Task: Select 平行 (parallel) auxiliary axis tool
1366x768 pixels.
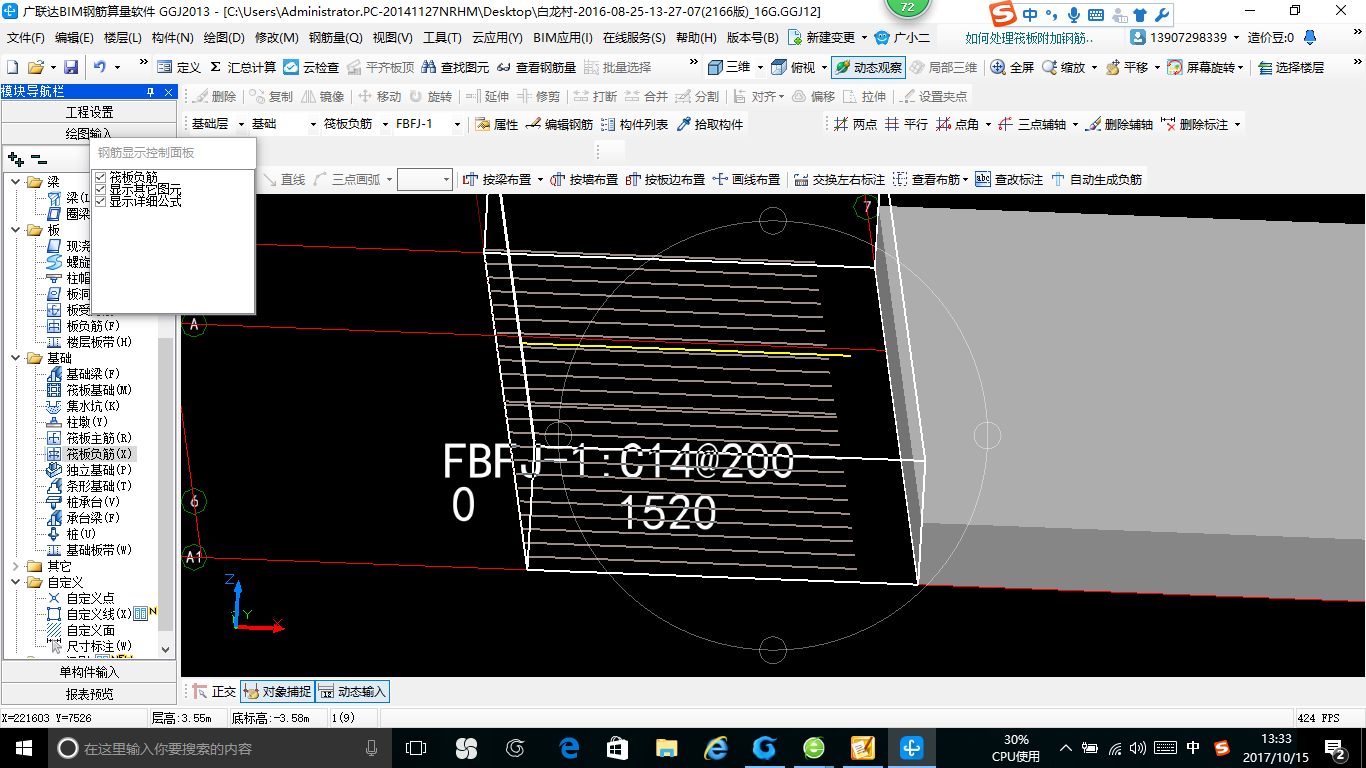Action: pos(906,124)
